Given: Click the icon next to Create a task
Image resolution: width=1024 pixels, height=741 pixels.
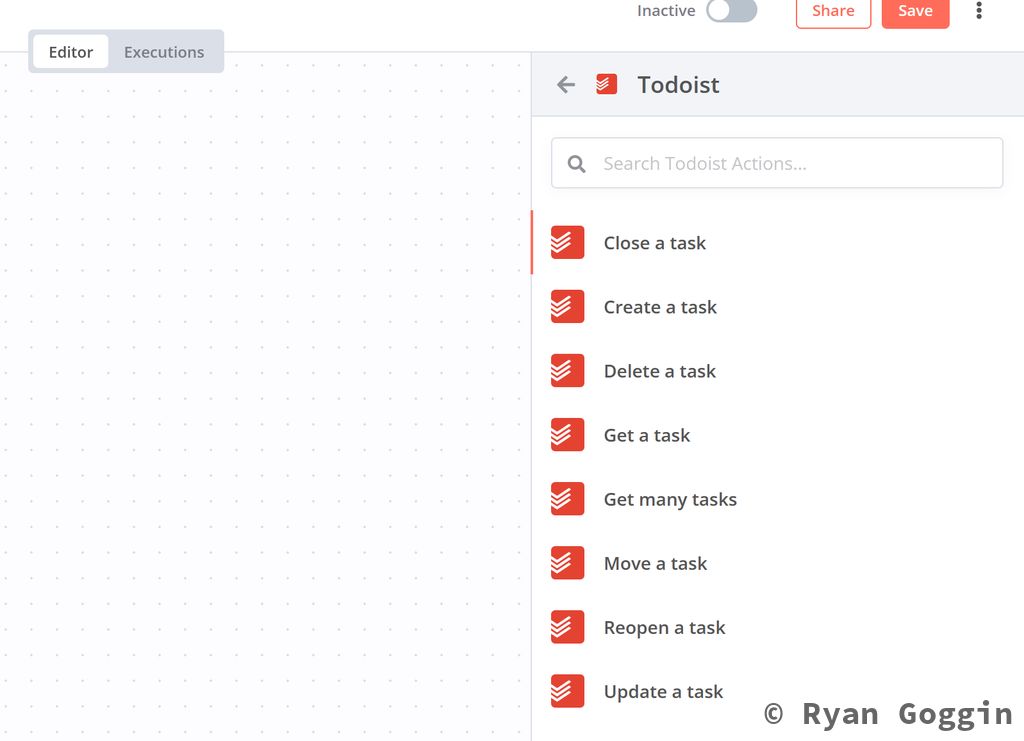Looking at the screenshot, I should pos(567,307).
